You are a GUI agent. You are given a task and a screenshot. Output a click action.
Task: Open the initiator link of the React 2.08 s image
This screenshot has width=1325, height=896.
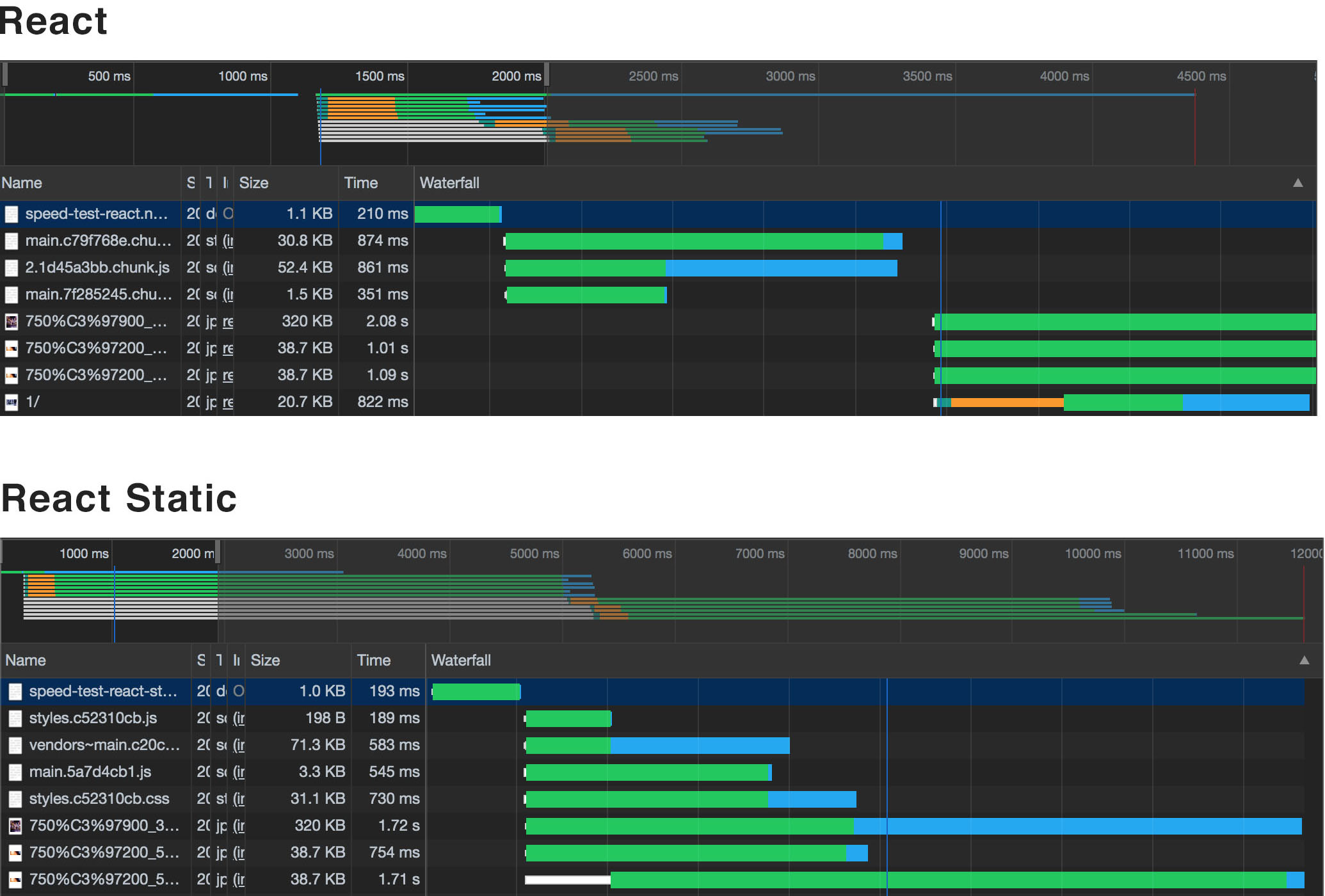pyautogui.click(x=228, y=322)
